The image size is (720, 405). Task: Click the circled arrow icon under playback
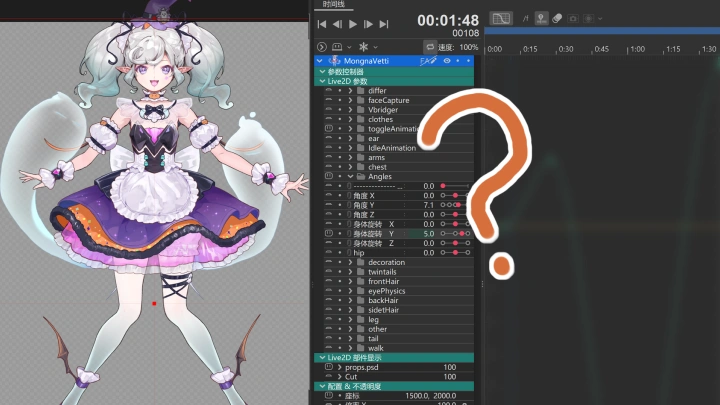point(321,47)
